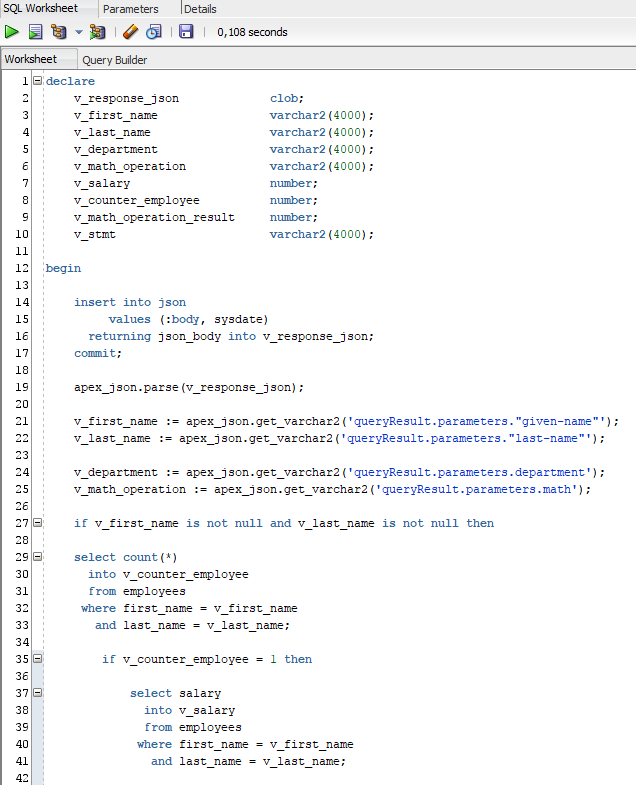Open Explain Plan dropdown arrow
Screen dimensions: 636x785
79,32
